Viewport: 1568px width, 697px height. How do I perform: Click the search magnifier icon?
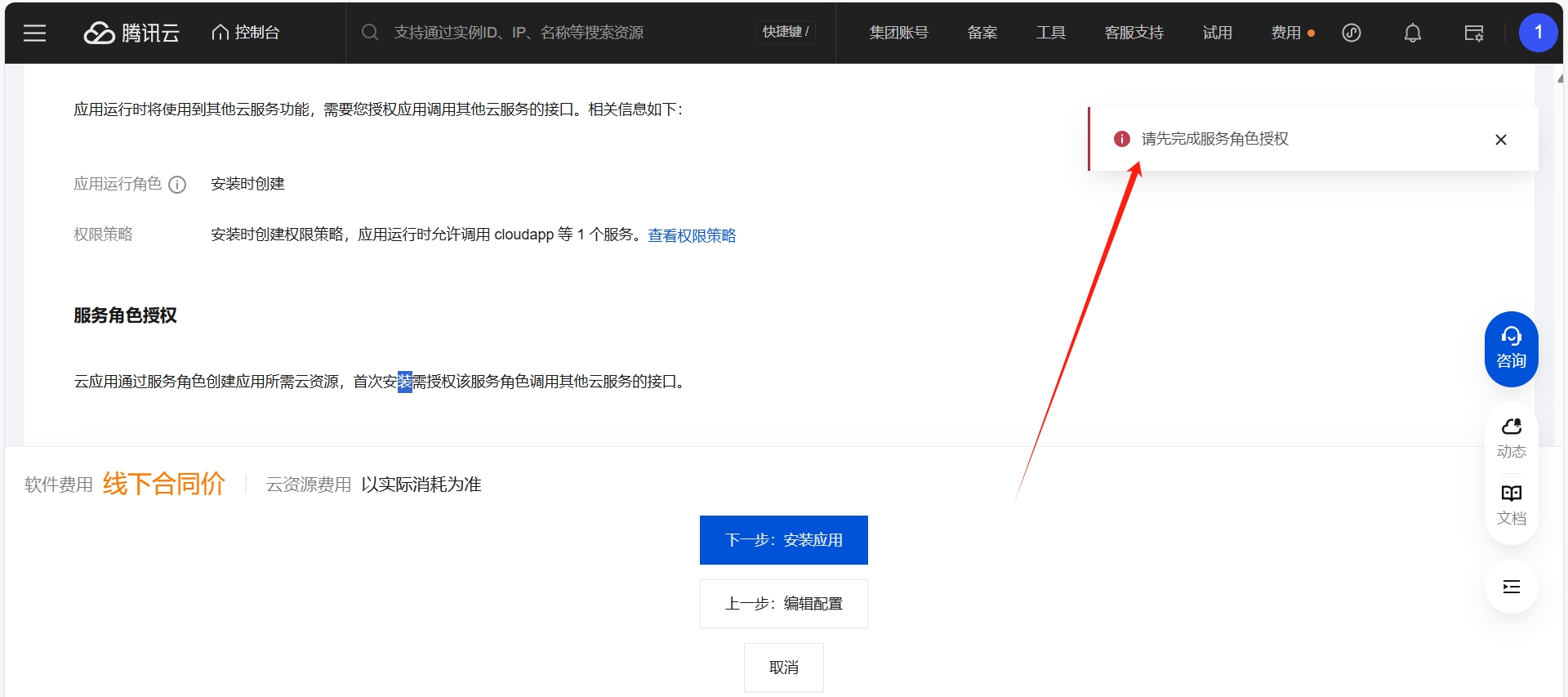pyautogui.click(x=370, y=33)
